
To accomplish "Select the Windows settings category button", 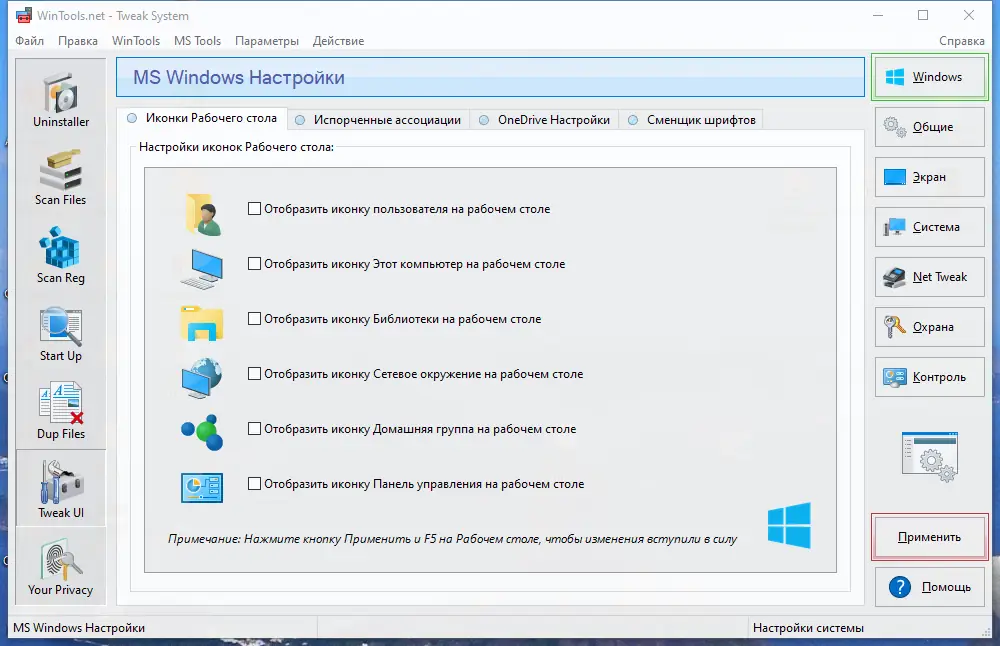I will [x=929, y=77].
